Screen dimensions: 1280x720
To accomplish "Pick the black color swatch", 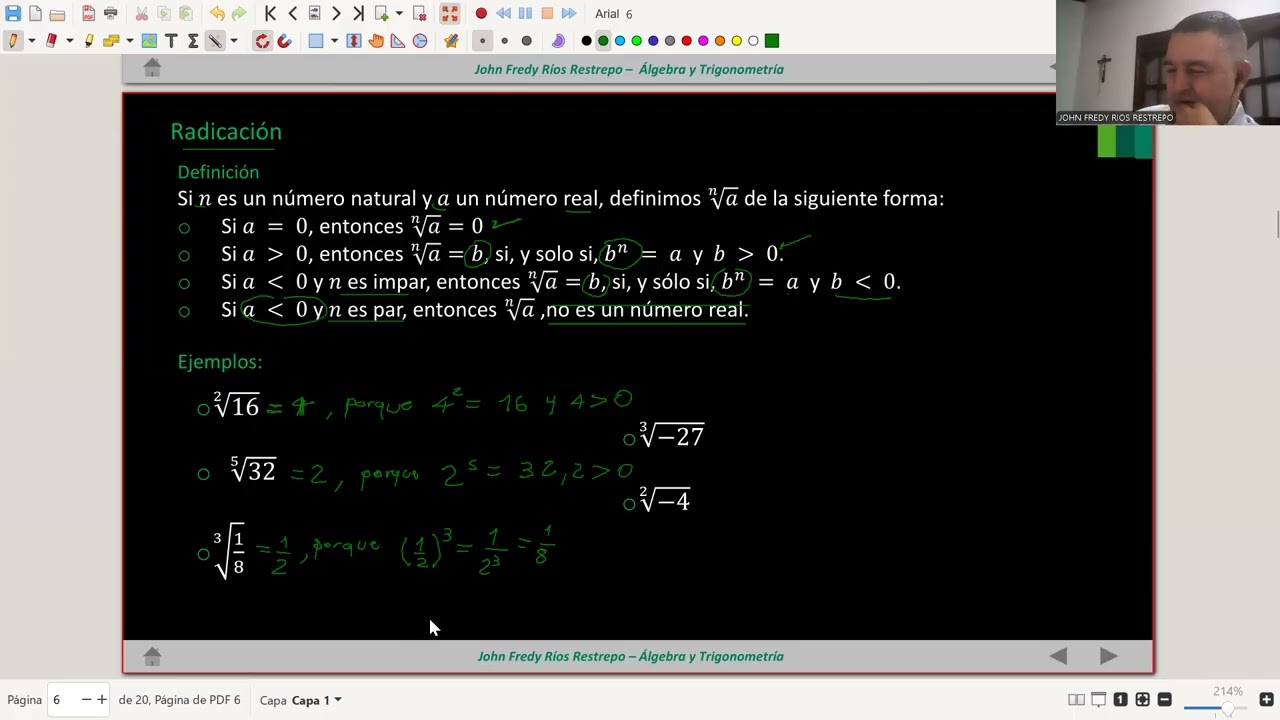I will point(586,41).
